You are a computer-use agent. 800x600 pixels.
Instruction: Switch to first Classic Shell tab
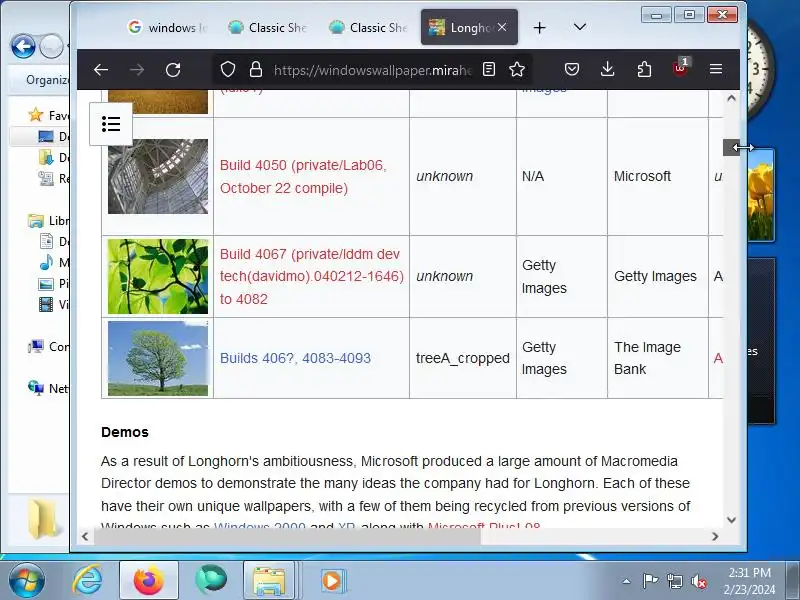click(267, 28)
